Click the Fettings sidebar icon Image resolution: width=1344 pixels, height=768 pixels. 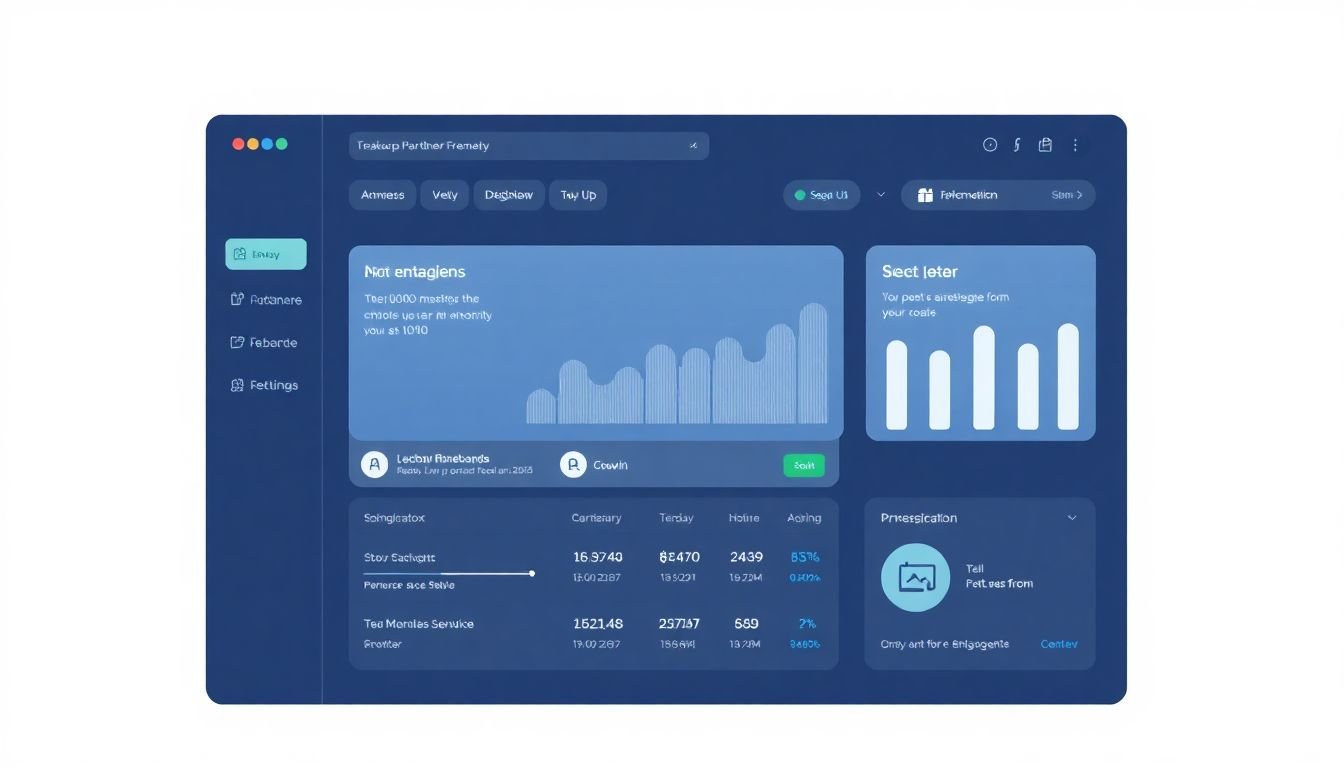point(238,385)
